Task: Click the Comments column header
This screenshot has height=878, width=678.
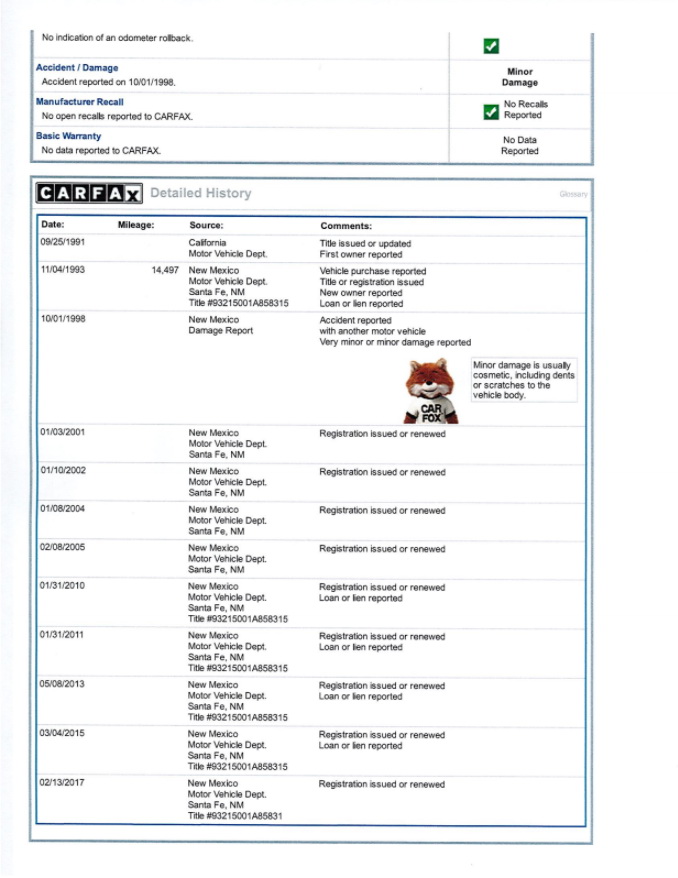Action: [x=346, y=226]
